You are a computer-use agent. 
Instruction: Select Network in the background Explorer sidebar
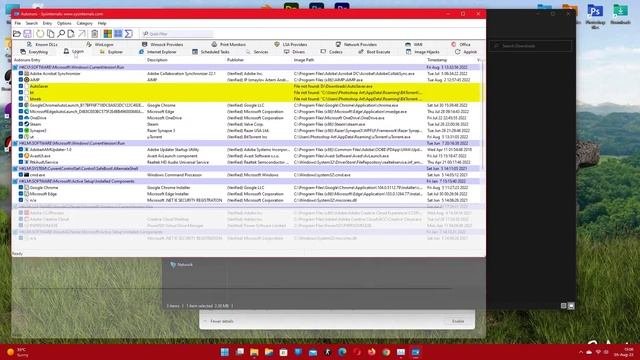pyautogui.click(x=181, y=264)
